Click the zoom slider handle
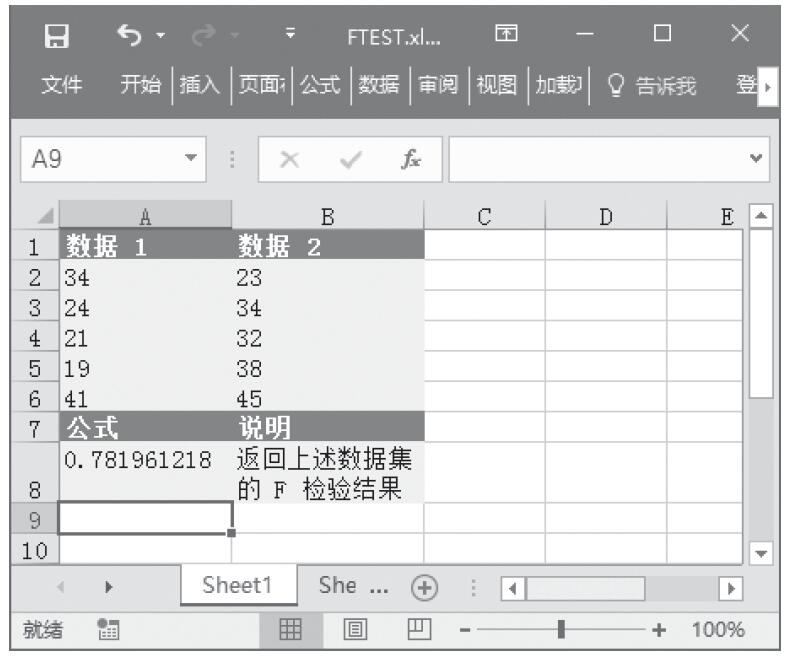 562,630
